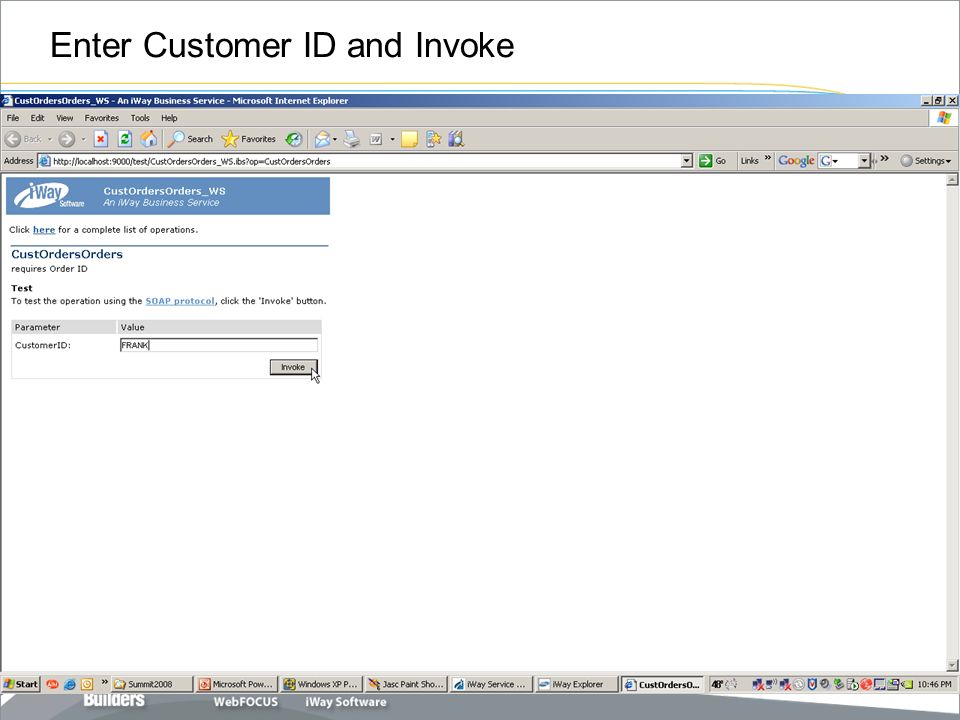Expand the quick launch overflow chevron
The width and height of the screenshot is (960, 720).
[x=105, y=681]
